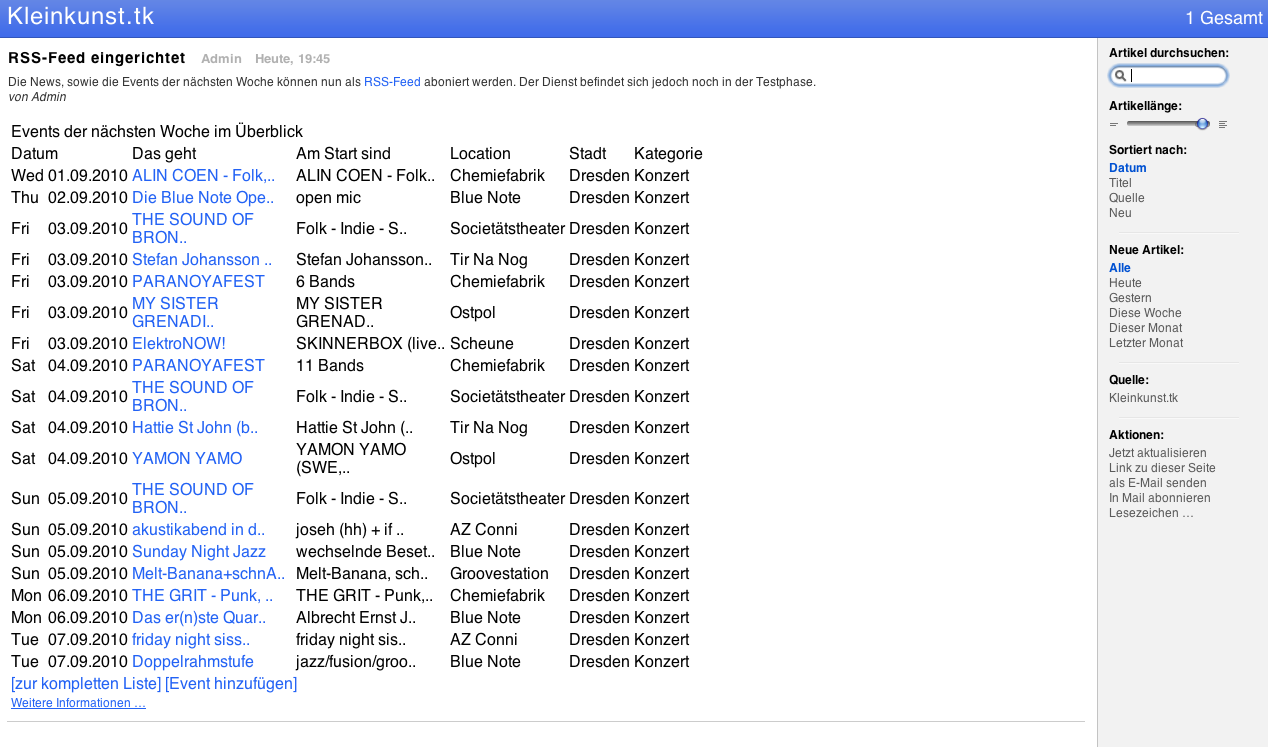Open the RSS-Feed eingerichtet article title
Viewport: 1268px width, 747px height.
tap(97, 58)
